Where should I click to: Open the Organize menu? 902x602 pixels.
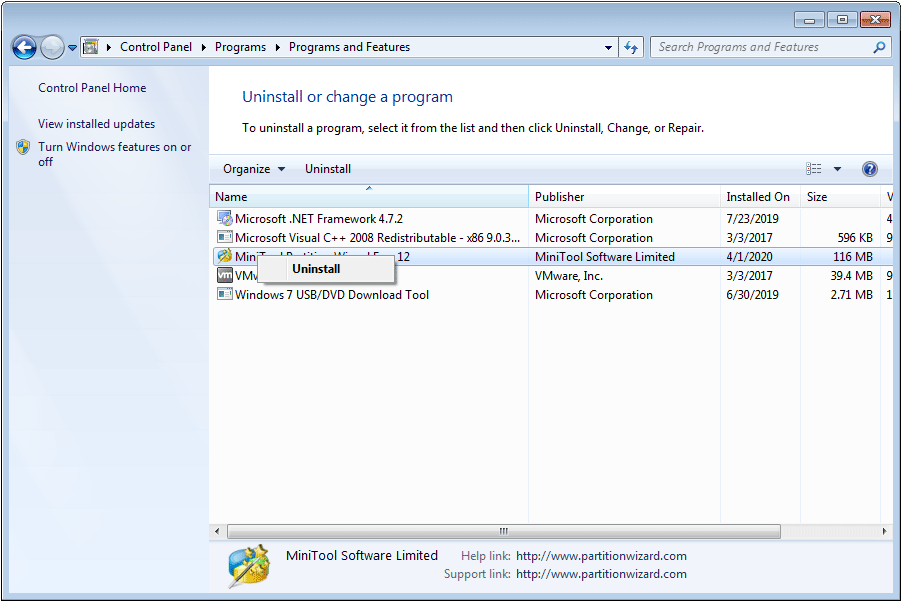click(254, 169)
